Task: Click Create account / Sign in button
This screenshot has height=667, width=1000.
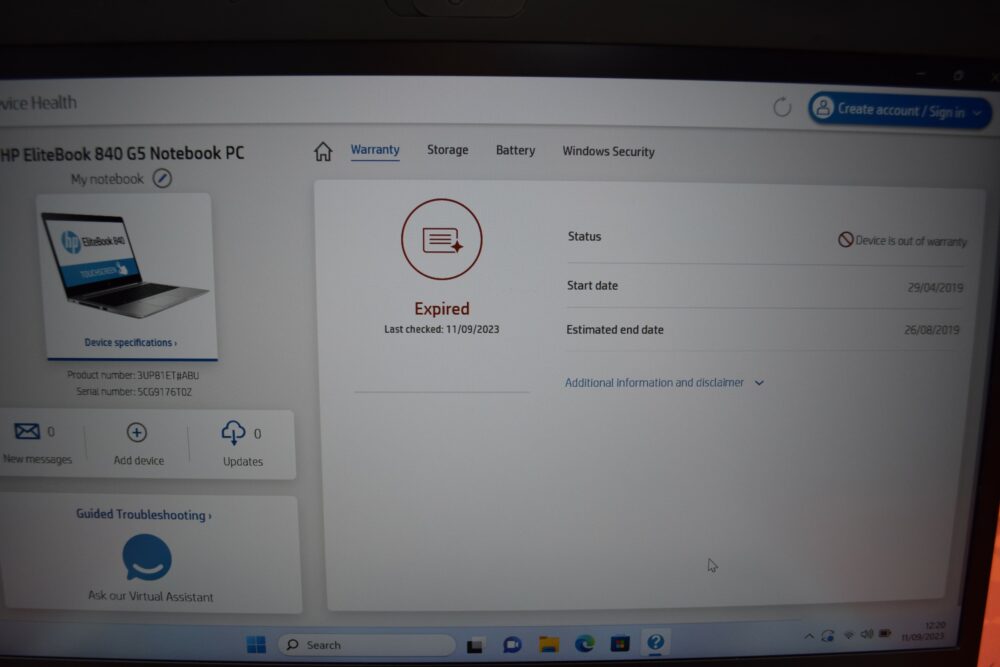Action: [900, 110]
